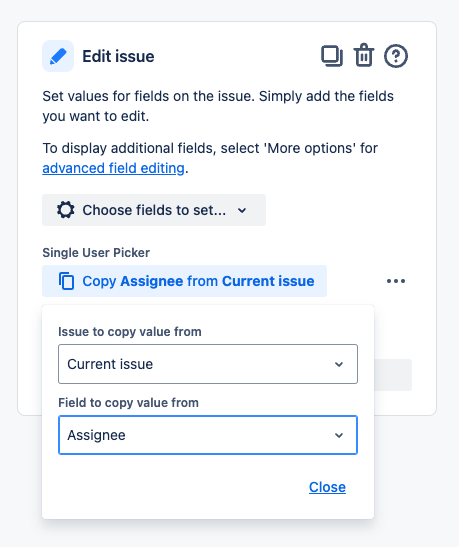Expand the chevron next to Choose fields to set
459x547 pixels.
click(x=242, y=210)
